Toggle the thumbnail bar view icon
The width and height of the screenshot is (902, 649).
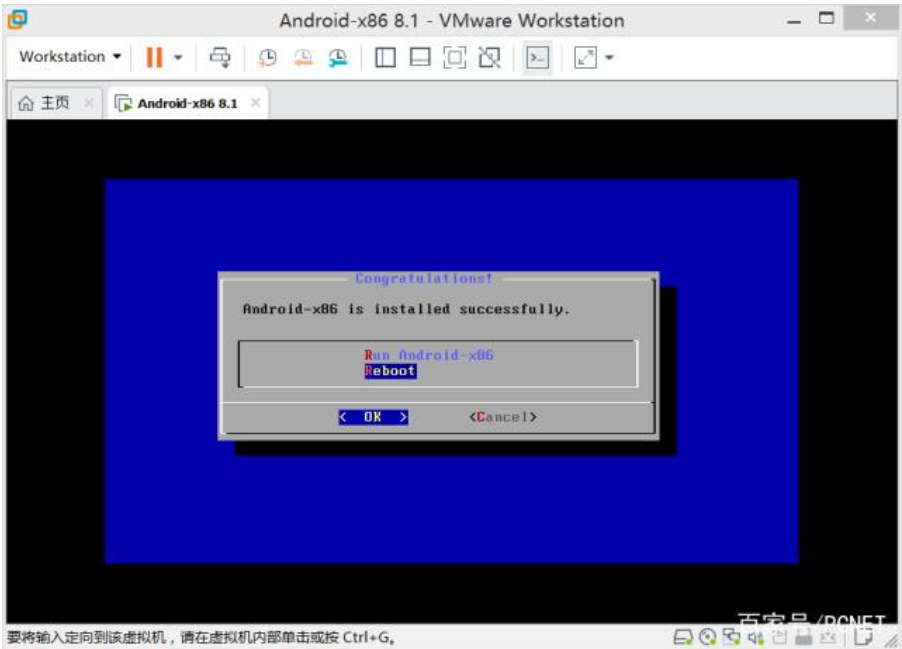(x=419, y=57)
